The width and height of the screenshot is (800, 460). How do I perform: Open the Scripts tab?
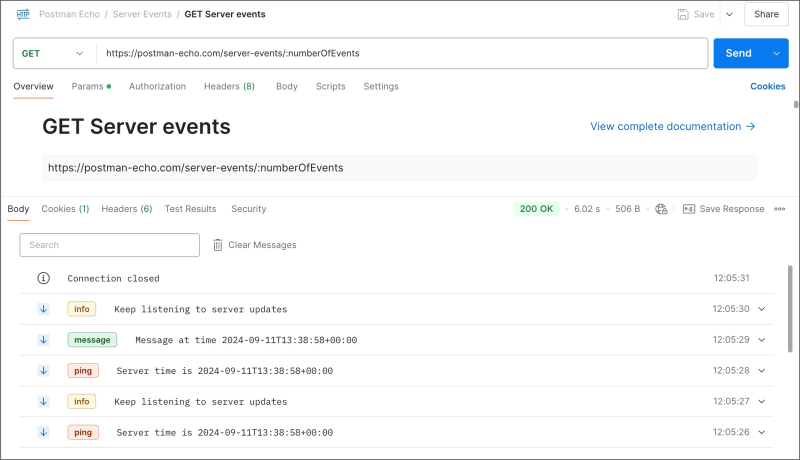click(331, 87)
